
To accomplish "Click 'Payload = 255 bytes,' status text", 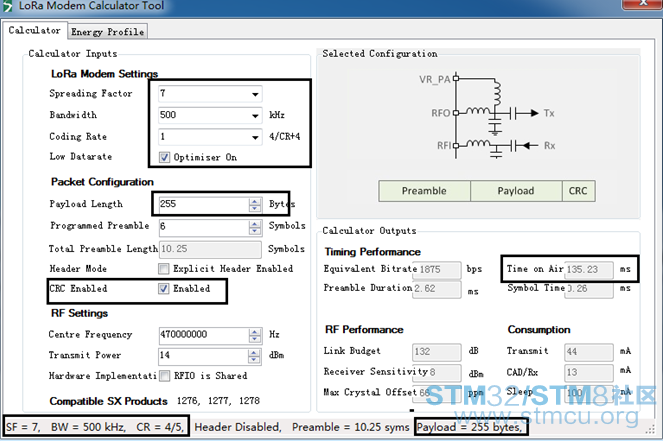I will pos(470,427).
